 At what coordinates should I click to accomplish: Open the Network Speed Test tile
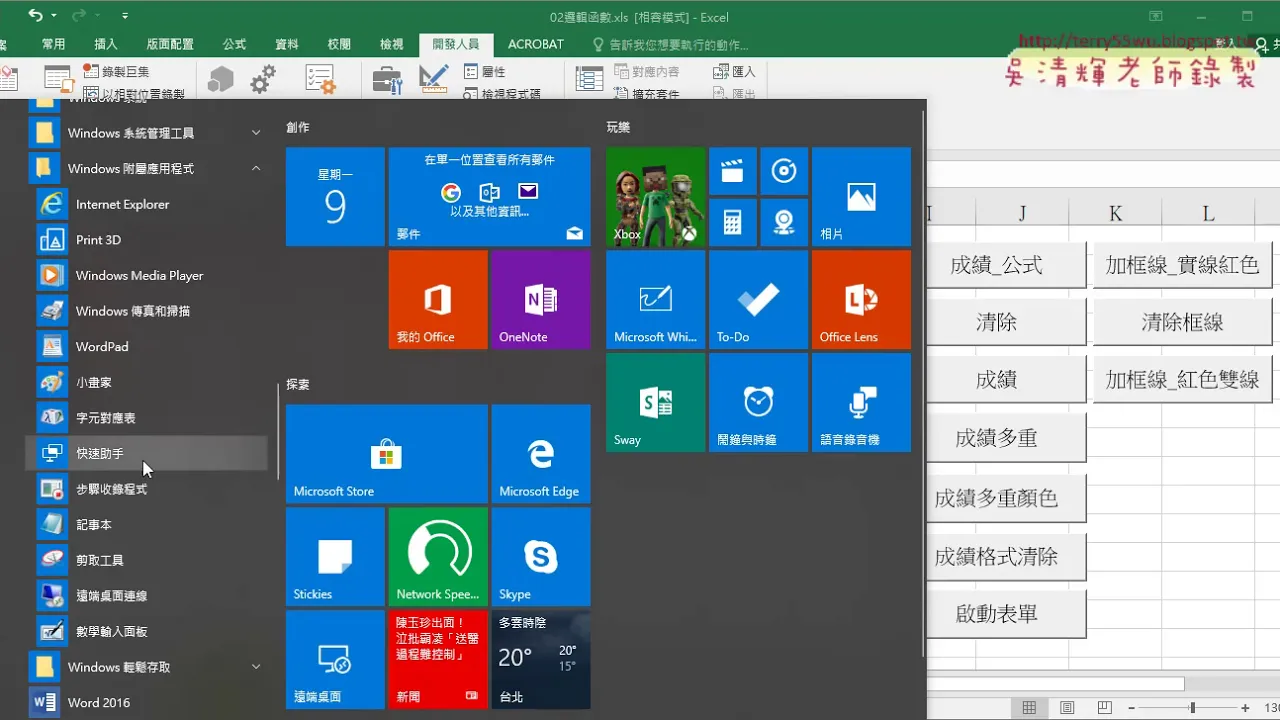coord(438,557)
